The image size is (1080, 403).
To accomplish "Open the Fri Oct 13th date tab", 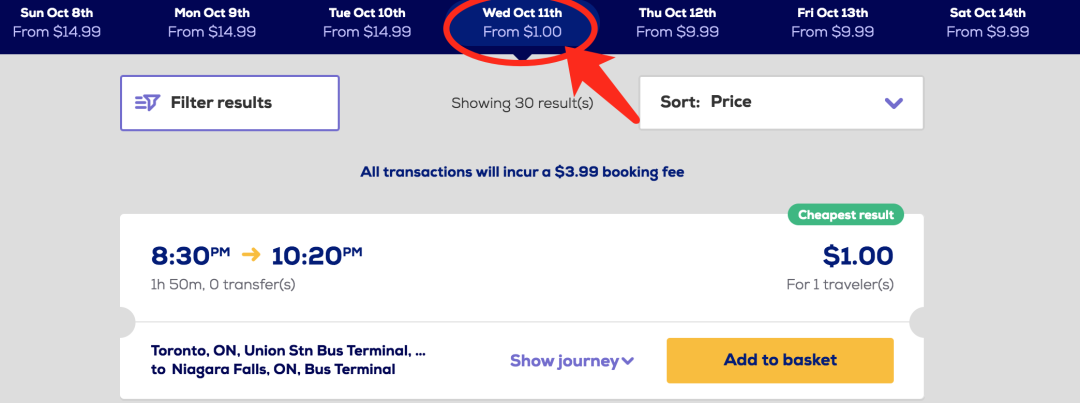I will tap(834, 22).
